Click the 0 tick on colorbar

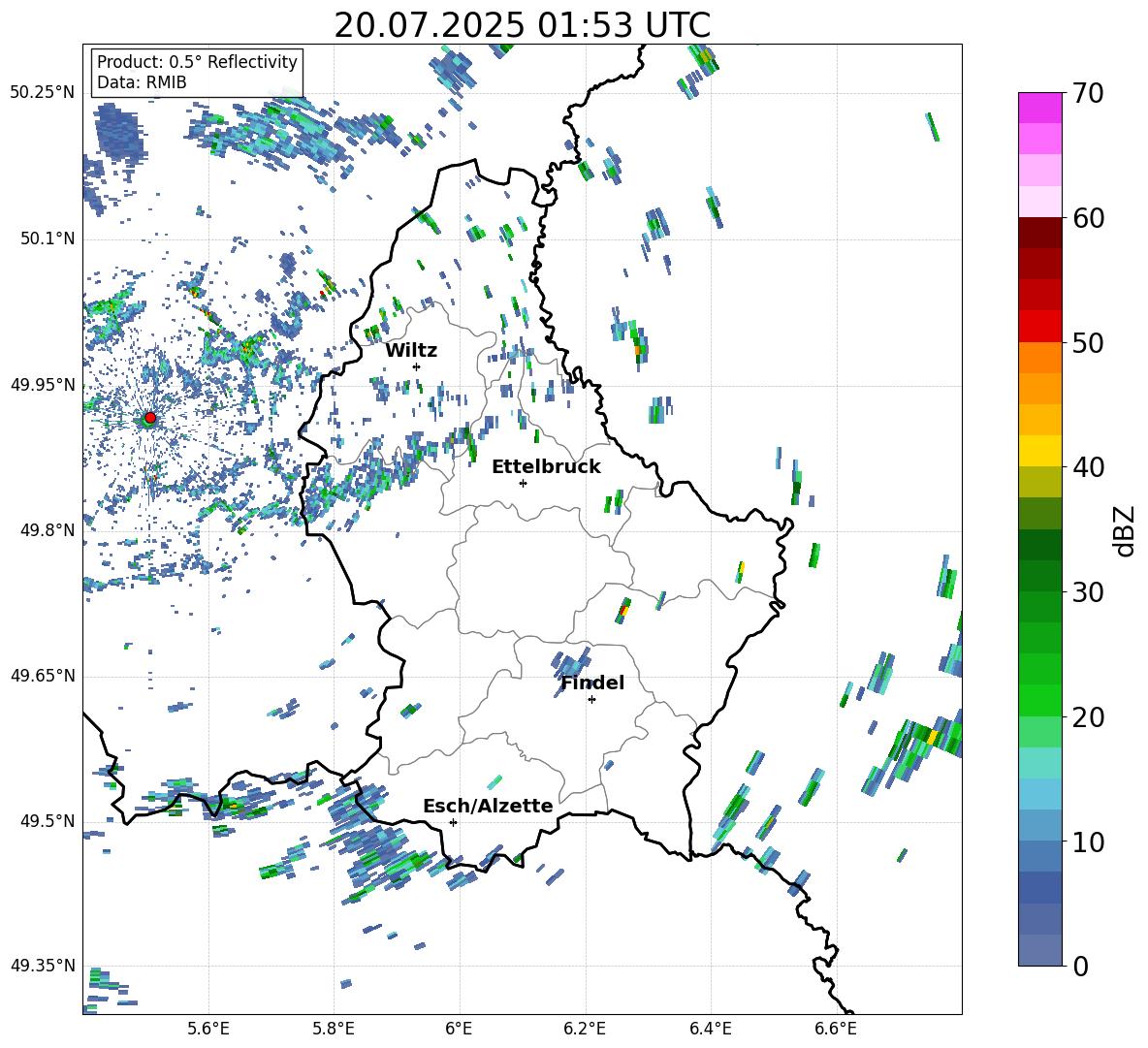pos(1081,966)
